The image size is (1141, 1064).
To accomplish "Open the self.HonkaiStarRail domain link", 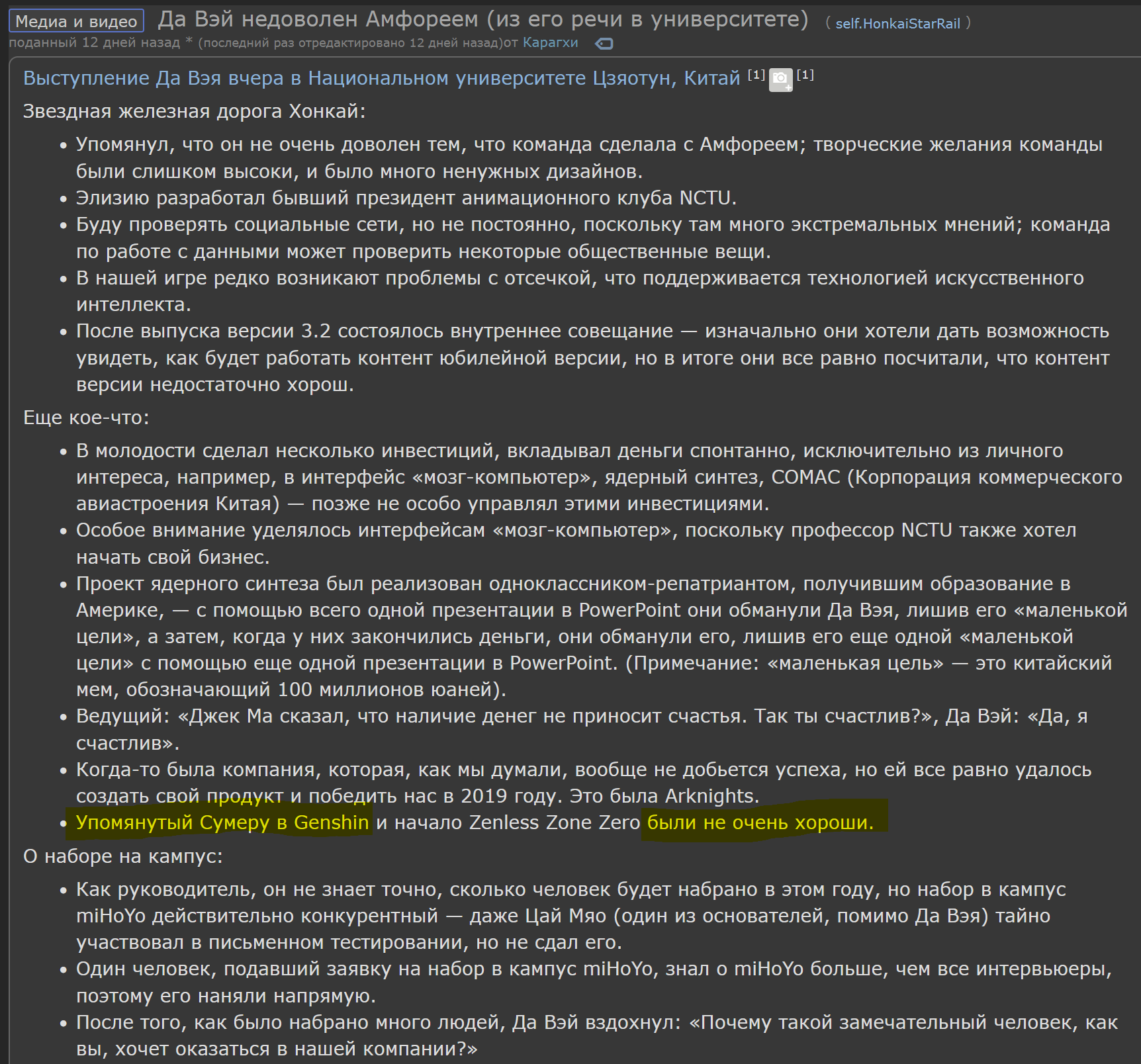I will 897,24.
